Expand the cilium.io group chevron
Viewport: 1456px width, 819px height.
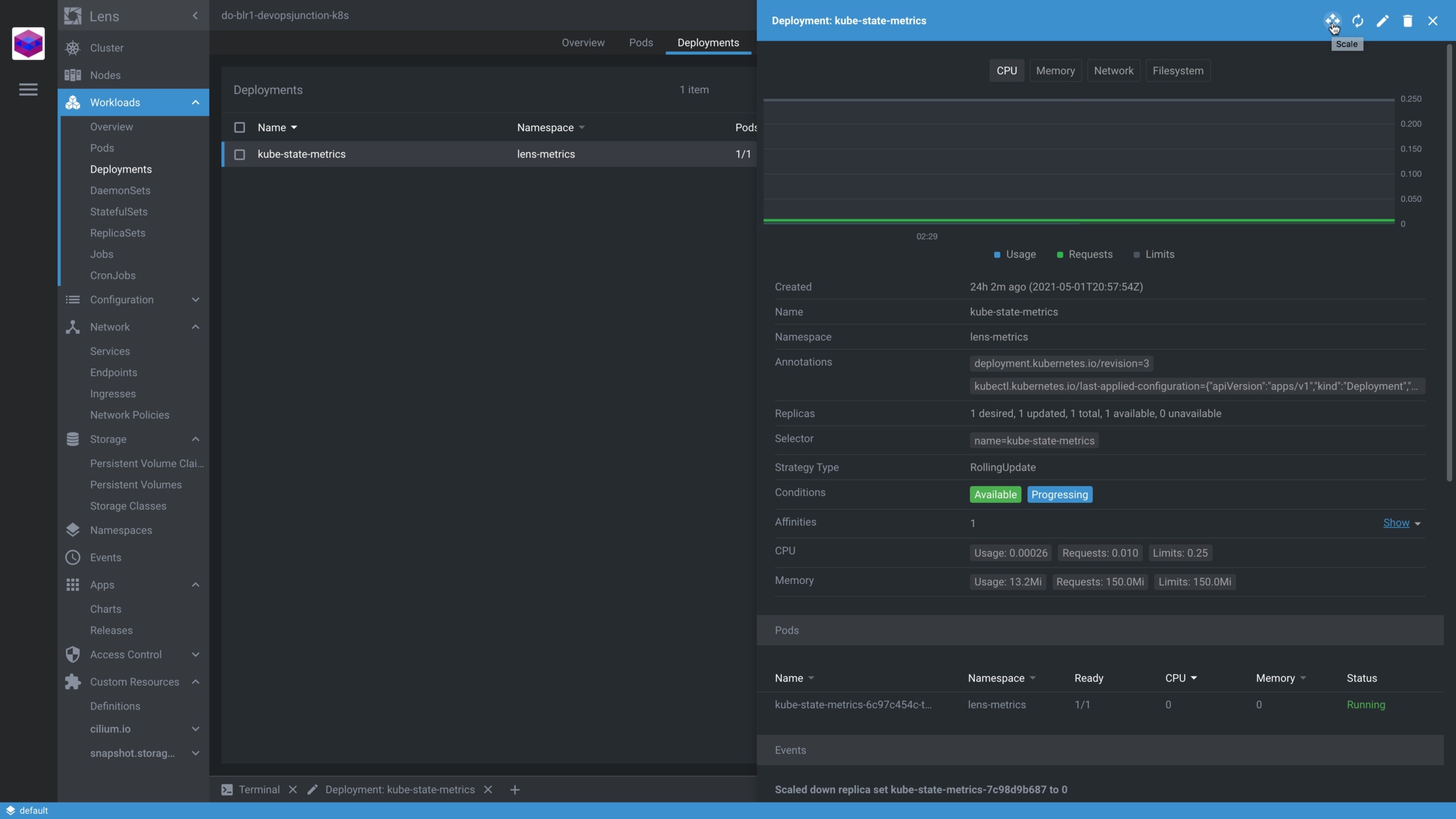(x=196, y=729)
